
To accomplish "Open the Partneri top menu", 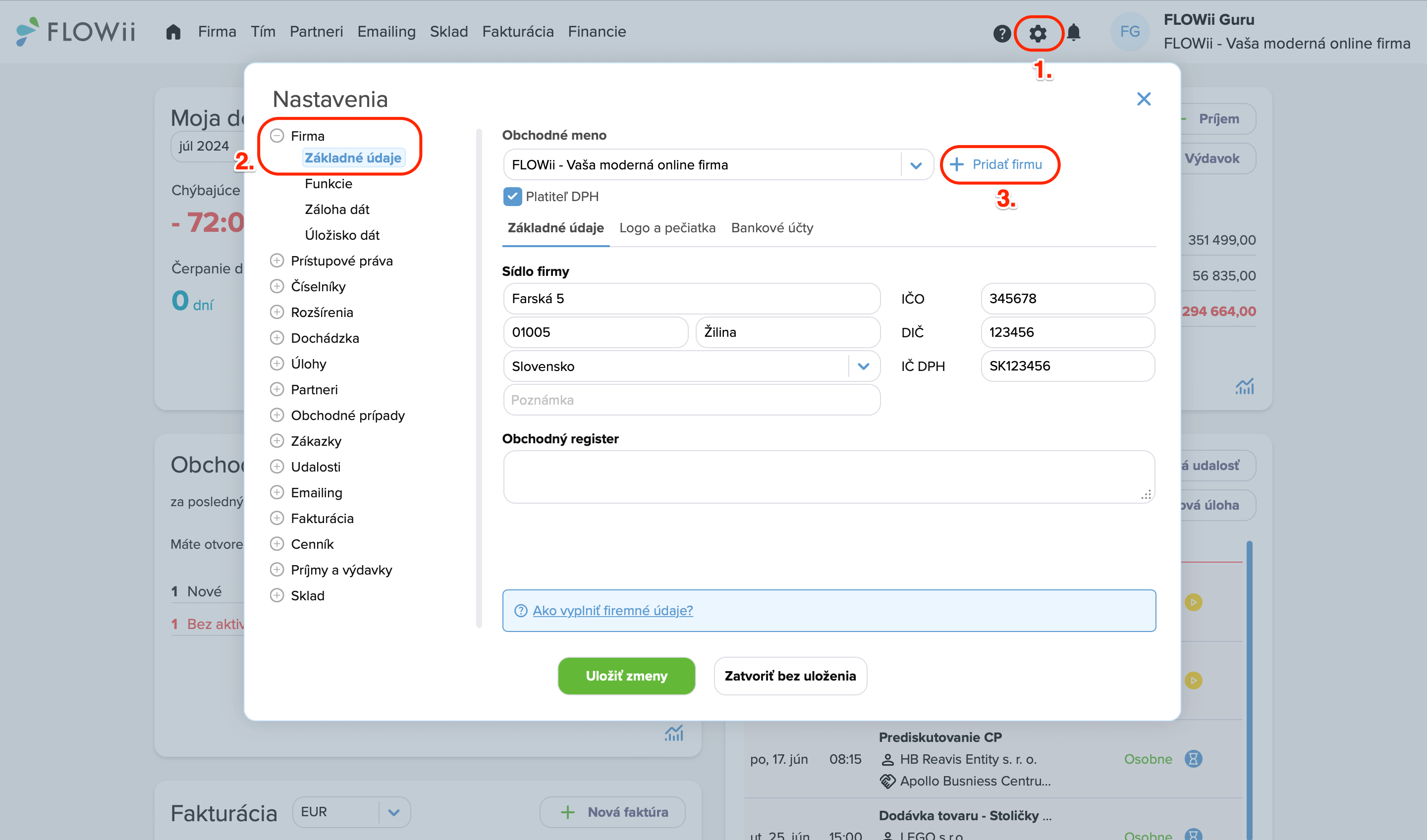I will point(316,32).
